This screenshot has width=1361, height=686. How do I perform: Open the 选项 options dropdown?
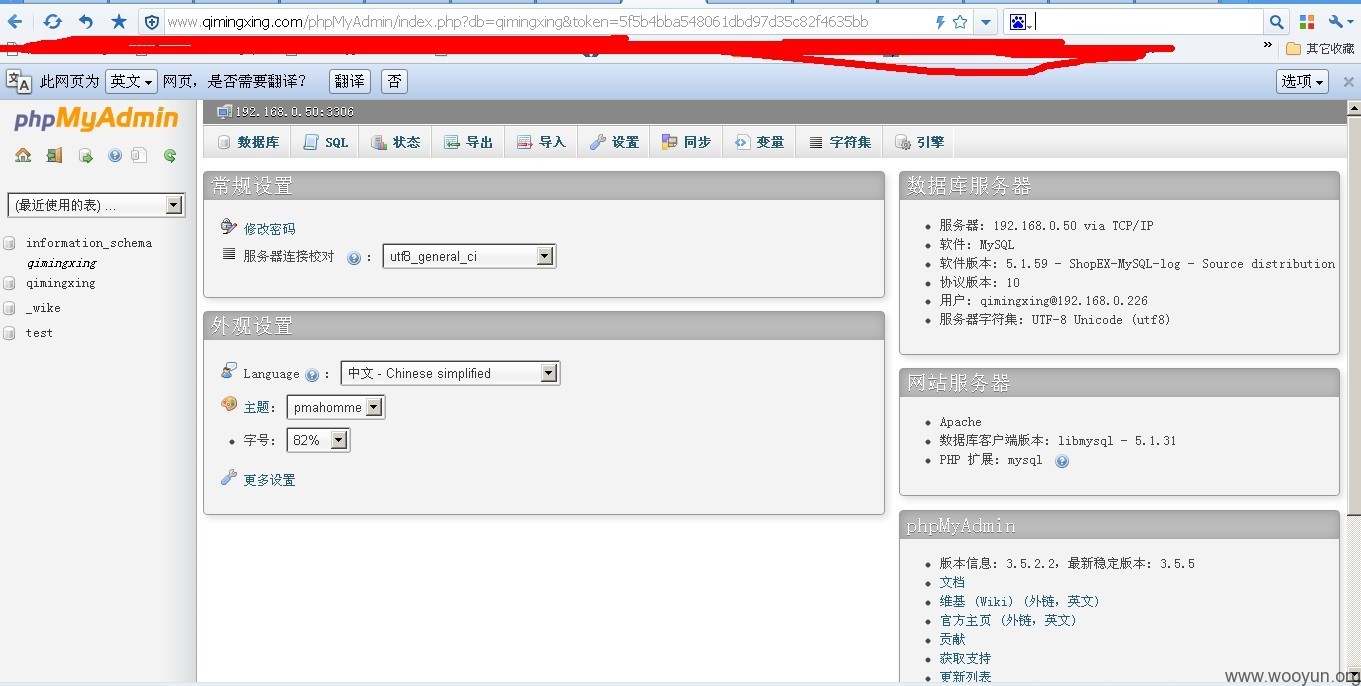tap(1303, 81)
